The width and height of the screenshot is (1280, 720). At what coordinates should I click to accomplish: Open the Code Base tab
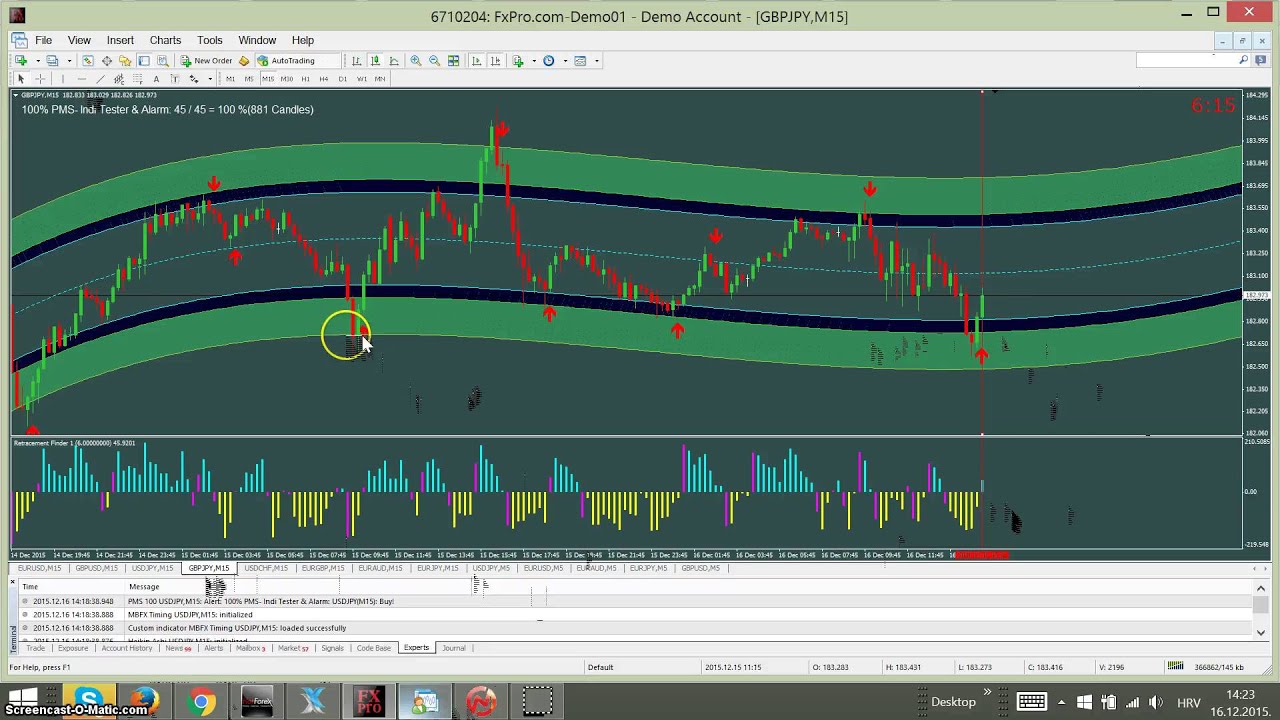pyautogui.click(x=373, y=648)
